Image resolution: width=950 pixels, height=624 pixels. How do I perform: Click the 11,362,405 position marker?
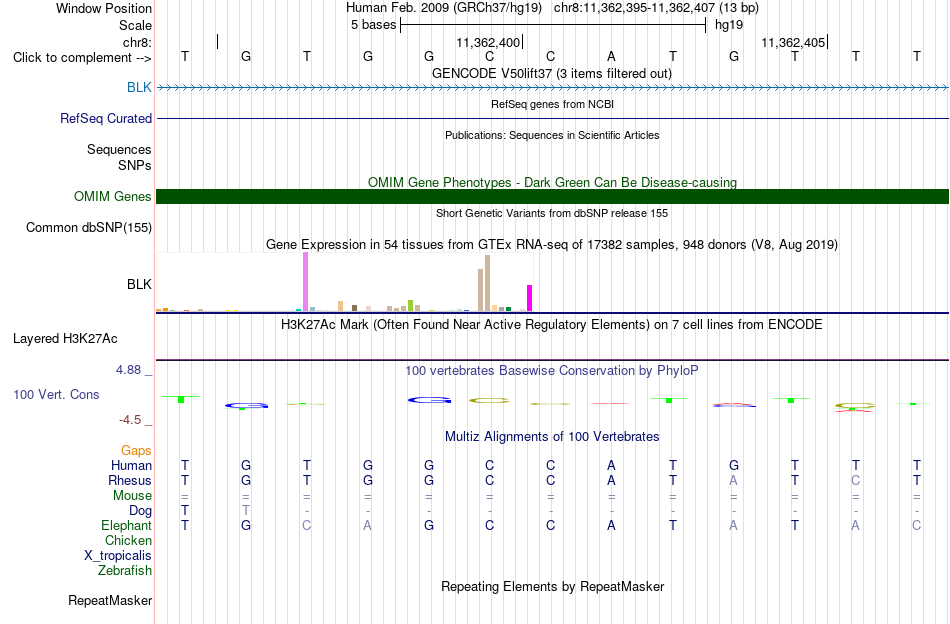[x=794, y=42]
